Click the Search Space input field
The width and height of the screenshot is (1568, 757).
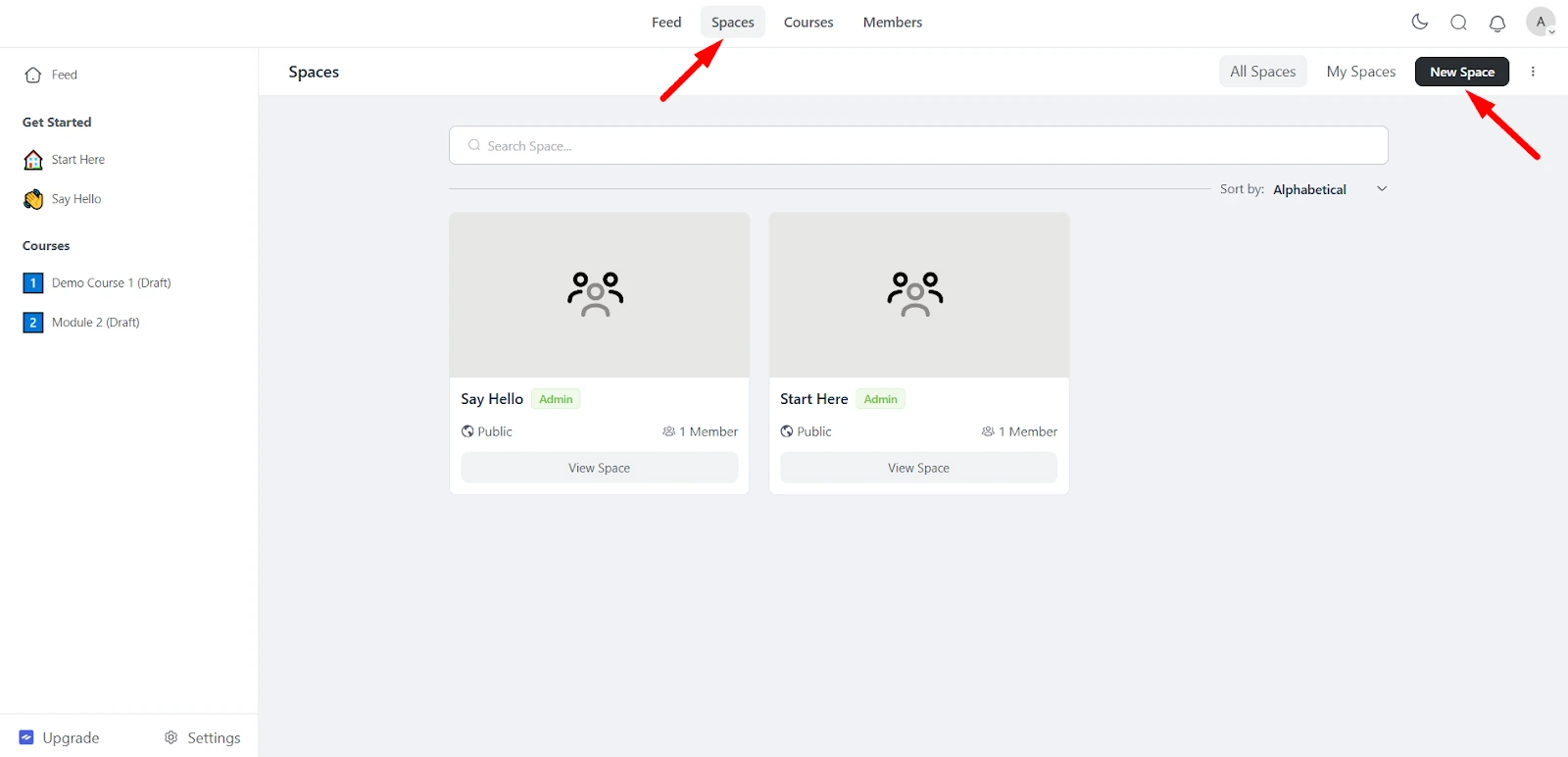coord(918,145)
